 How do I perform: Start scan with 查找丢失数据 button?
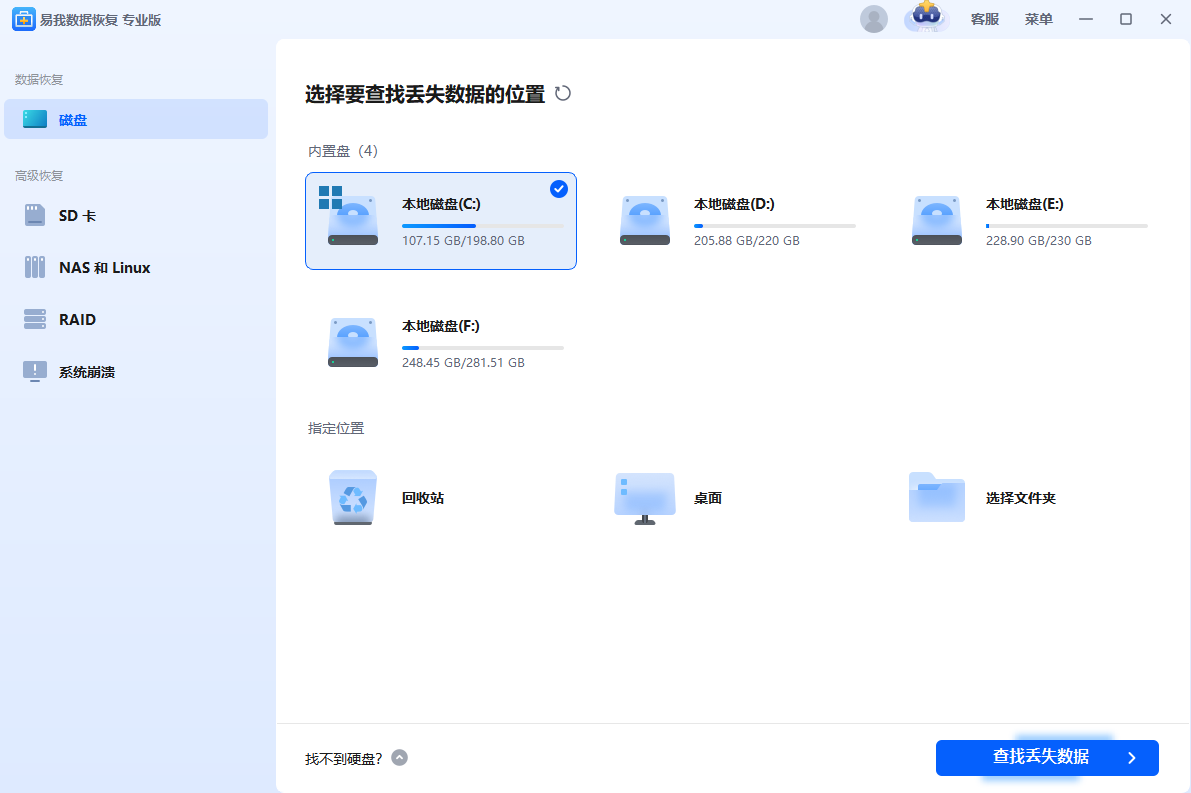point(1047,757)
